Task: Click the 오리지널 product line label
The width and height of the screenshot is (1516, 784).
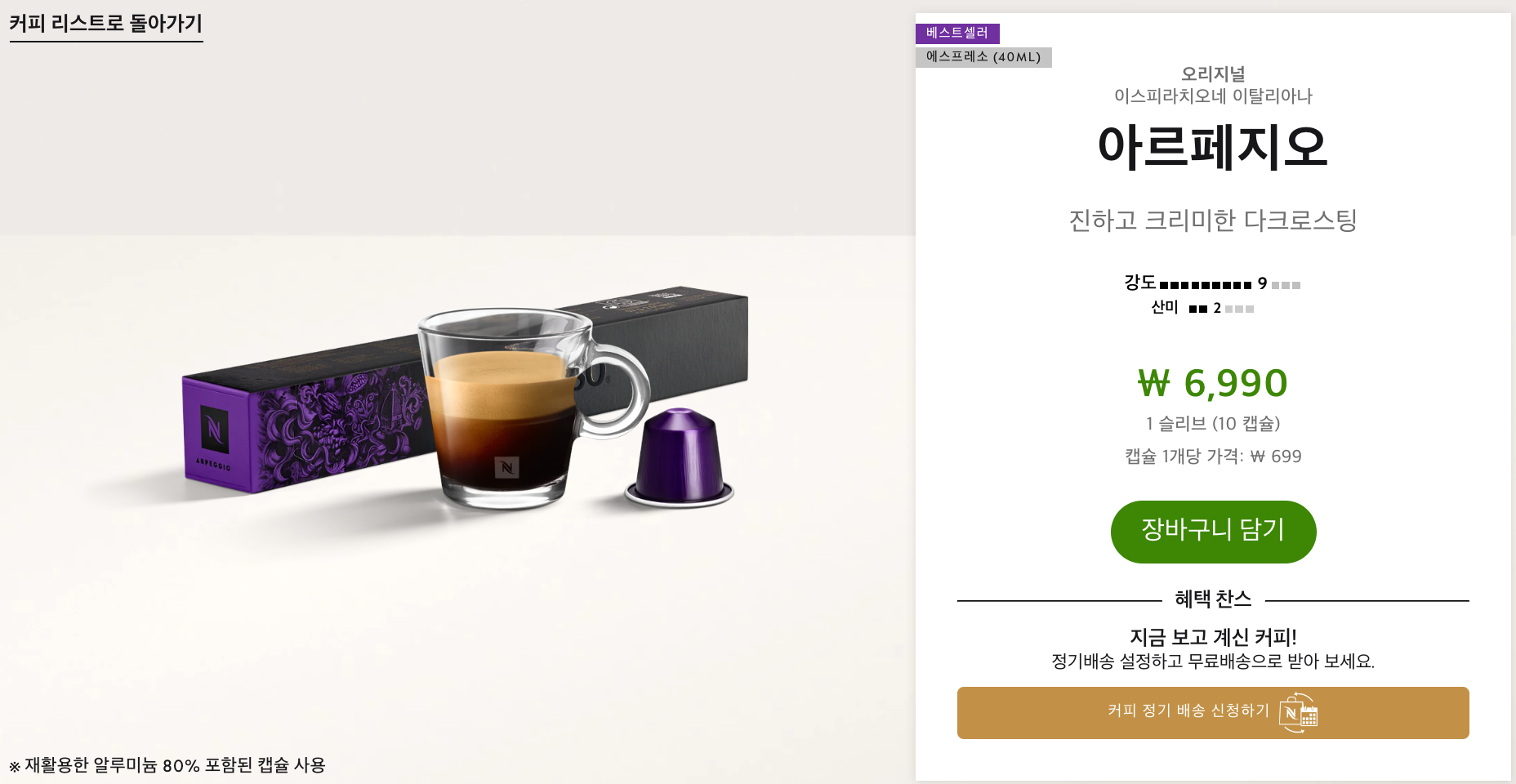Action: pyautogui.click(x=1213, y=74)
